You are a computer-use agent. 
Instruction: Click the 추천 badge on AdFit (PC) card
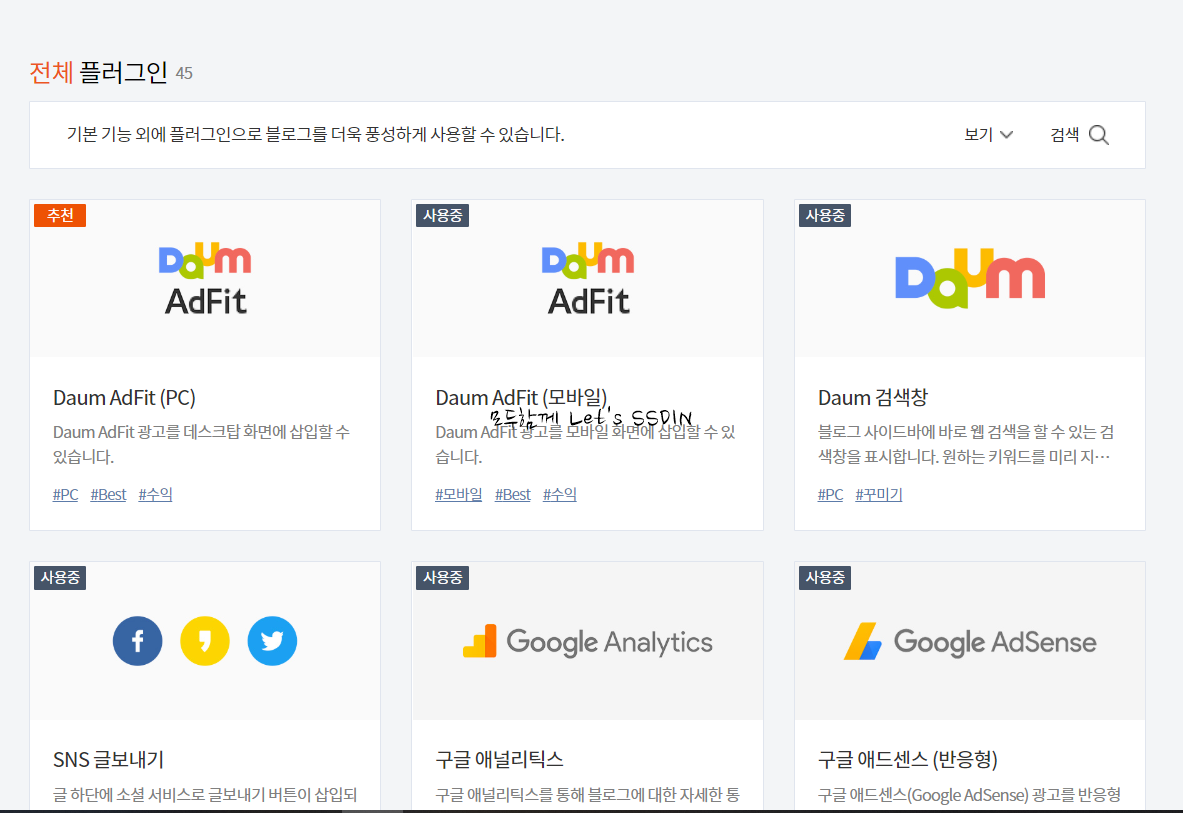[60, 216]
